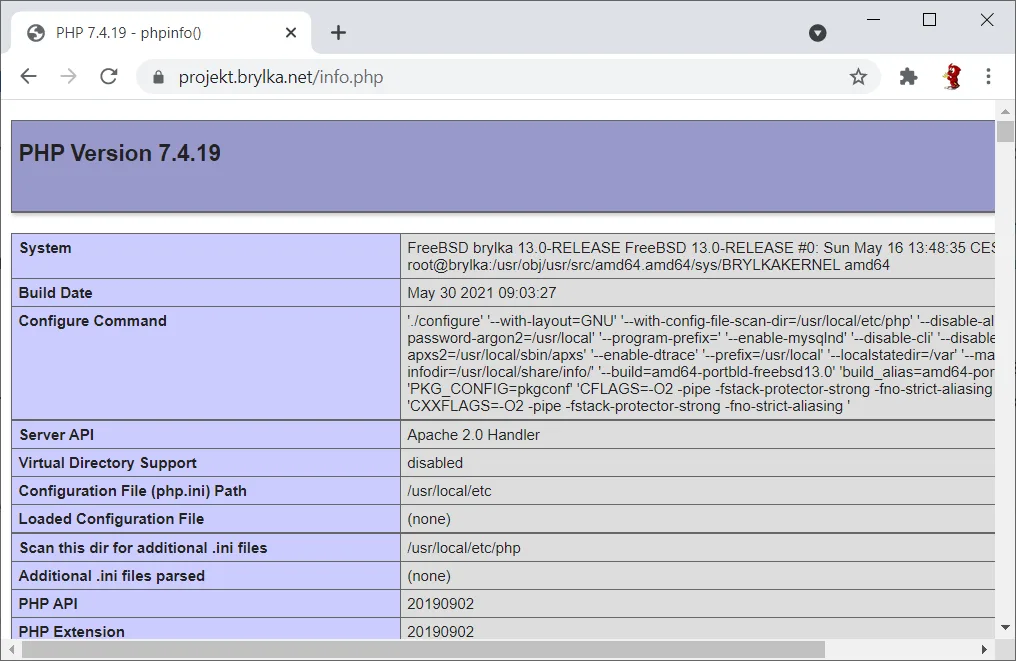Click the disabled value
The width and height of the screenshot is (1016, 661).
coord(435,463)
